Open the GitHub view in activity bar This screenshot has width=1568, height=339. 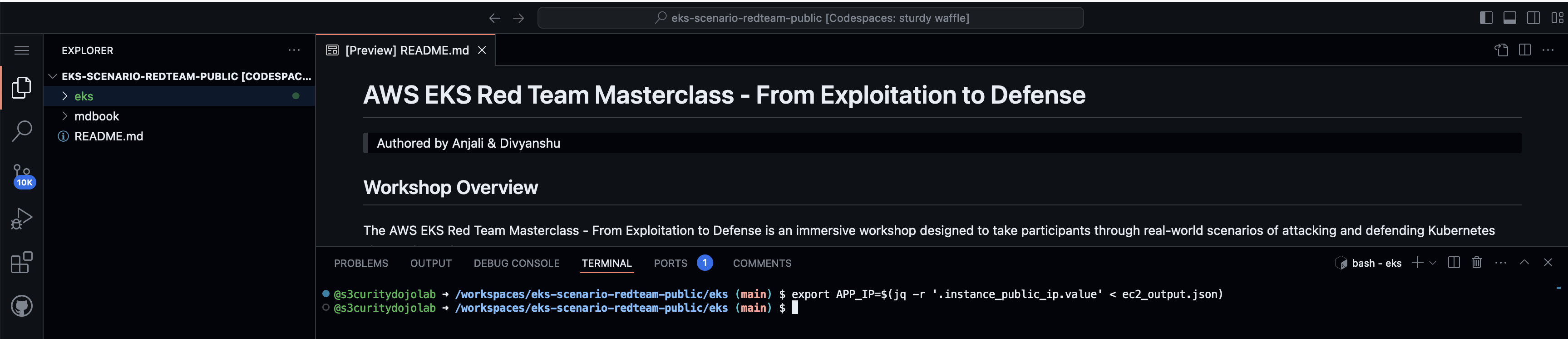(21, 306)
